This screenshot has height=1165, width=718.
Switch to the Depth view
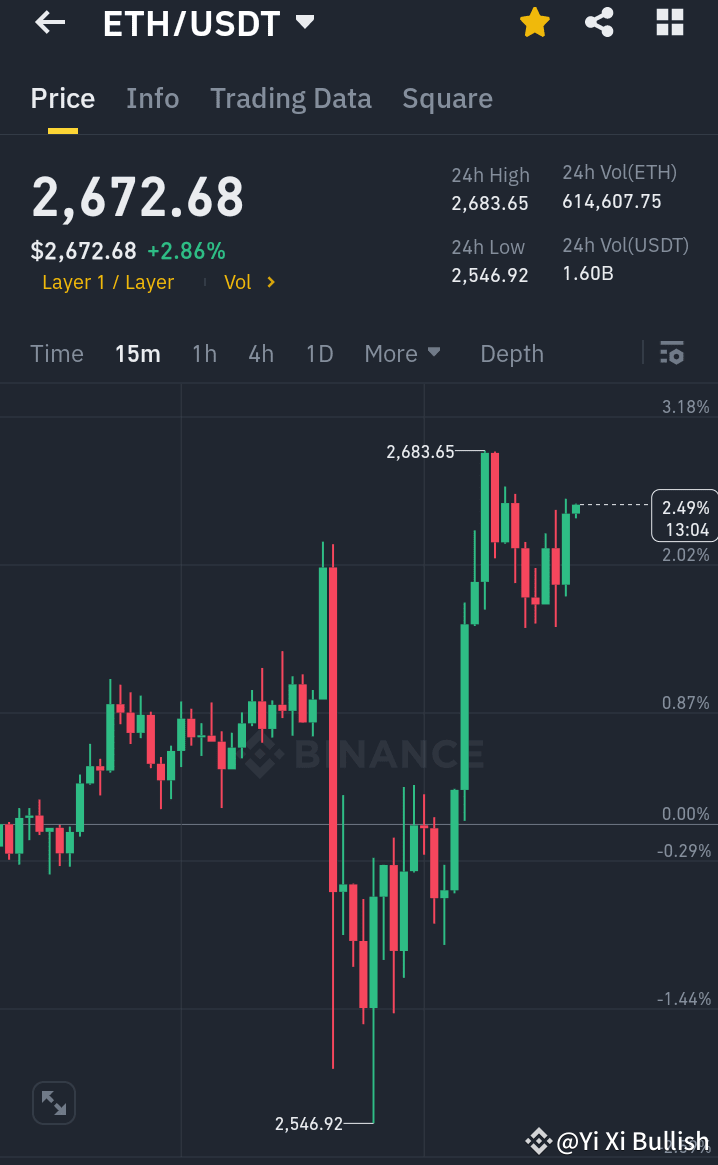(x=511, y=353)
